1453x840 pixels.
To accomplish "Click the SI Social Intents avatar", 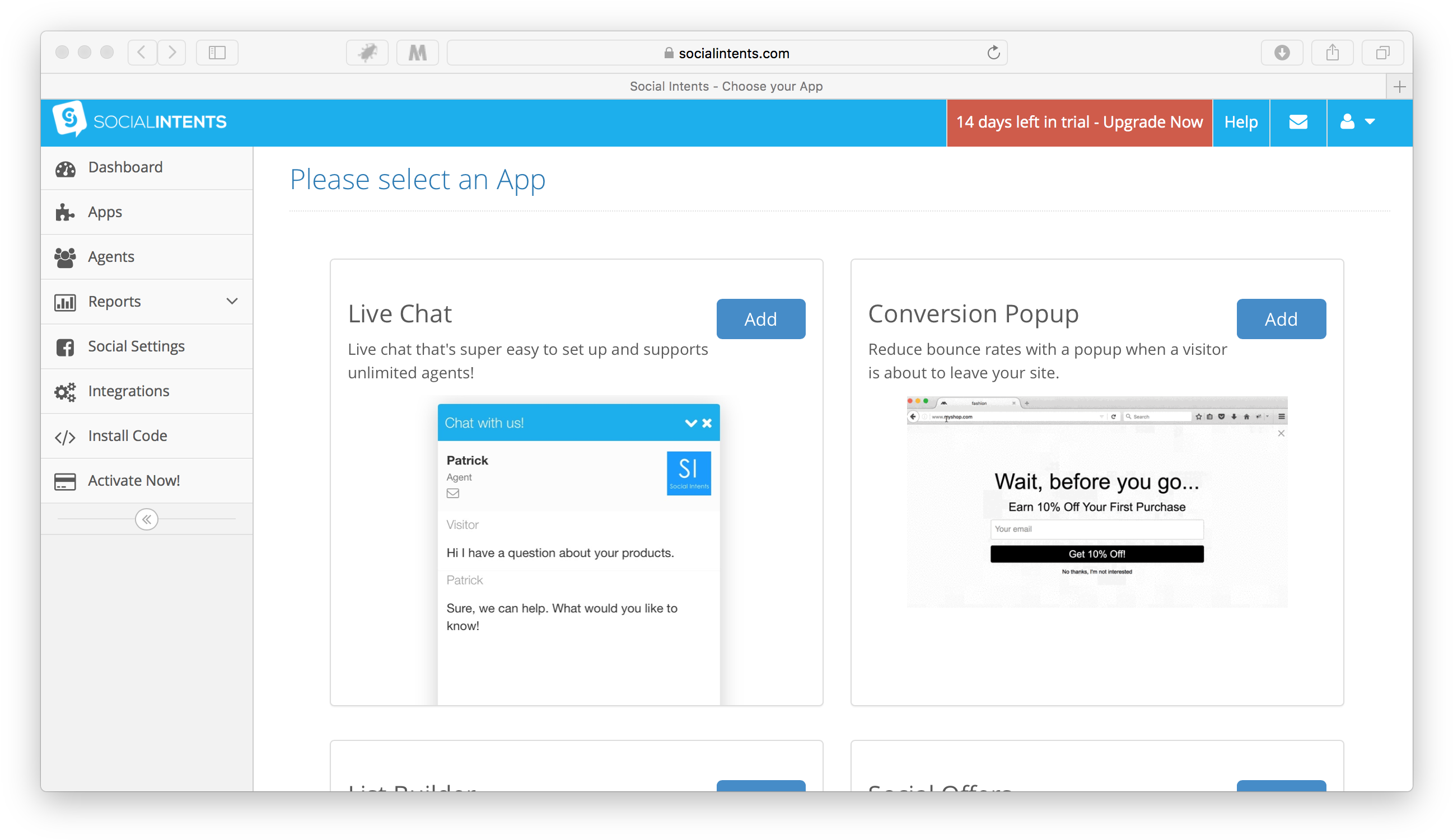I will [689, 473].
